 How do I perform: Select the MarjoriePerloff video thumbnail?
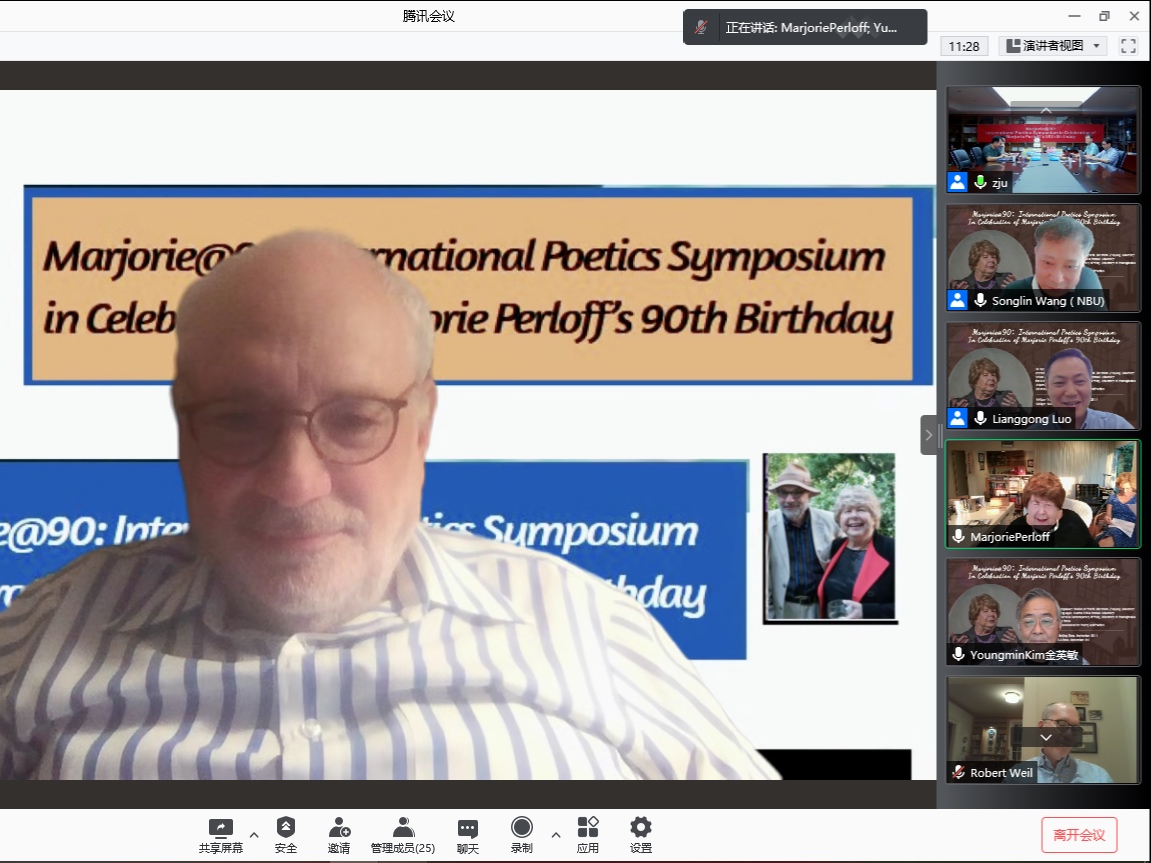click(x=1042, y=494)
